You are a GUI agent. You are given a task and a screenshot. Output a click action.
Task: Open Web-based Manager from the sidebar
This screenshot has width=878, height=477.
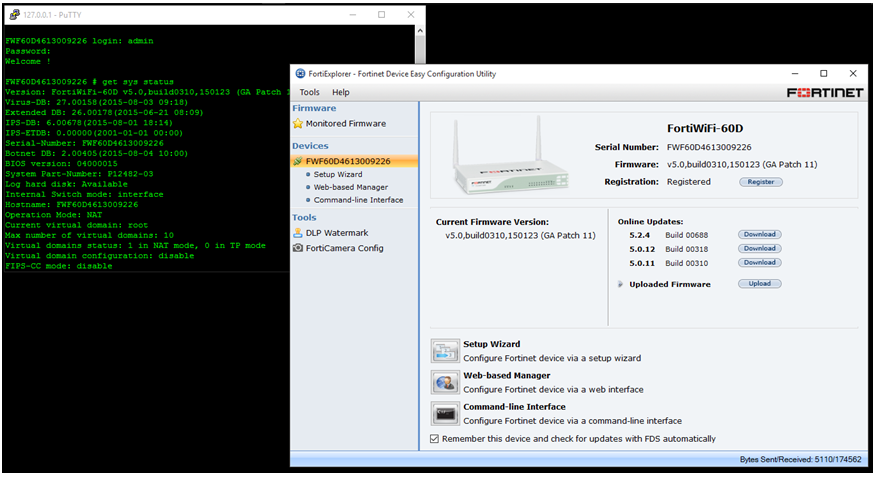[351, 187]
